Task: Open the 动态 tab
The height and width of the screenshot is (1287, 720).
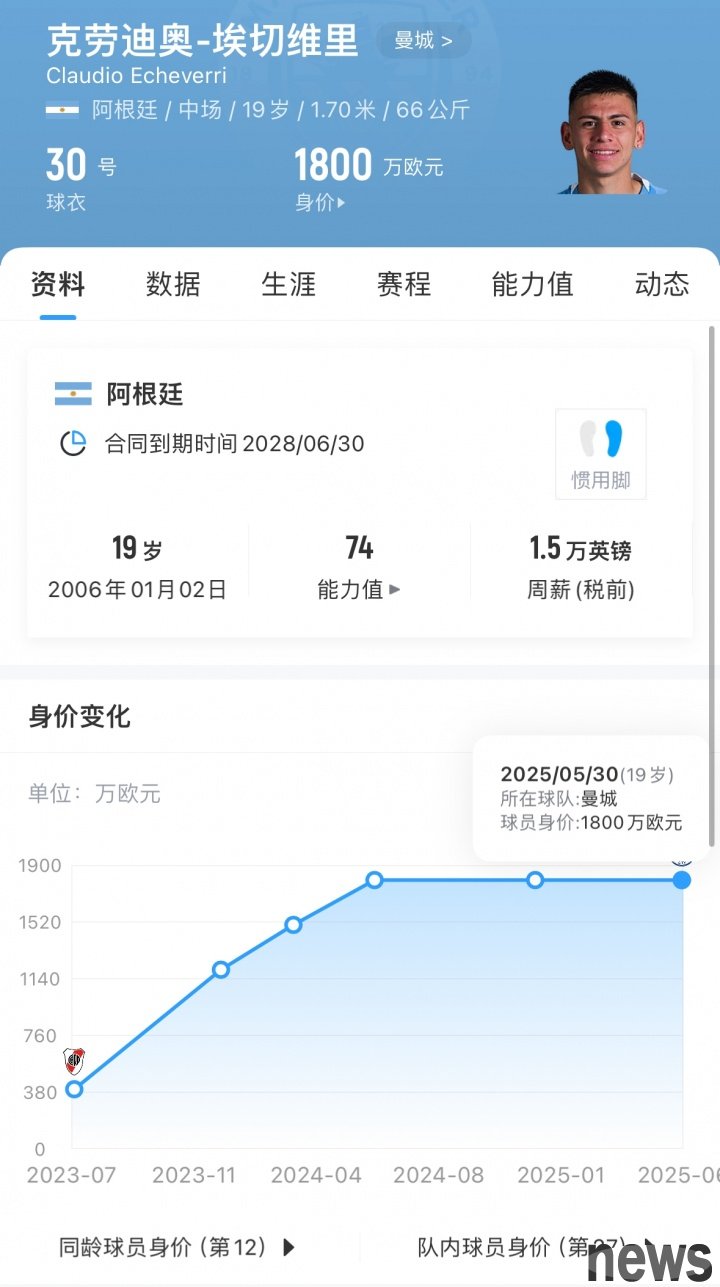Action: coord(662,284)
